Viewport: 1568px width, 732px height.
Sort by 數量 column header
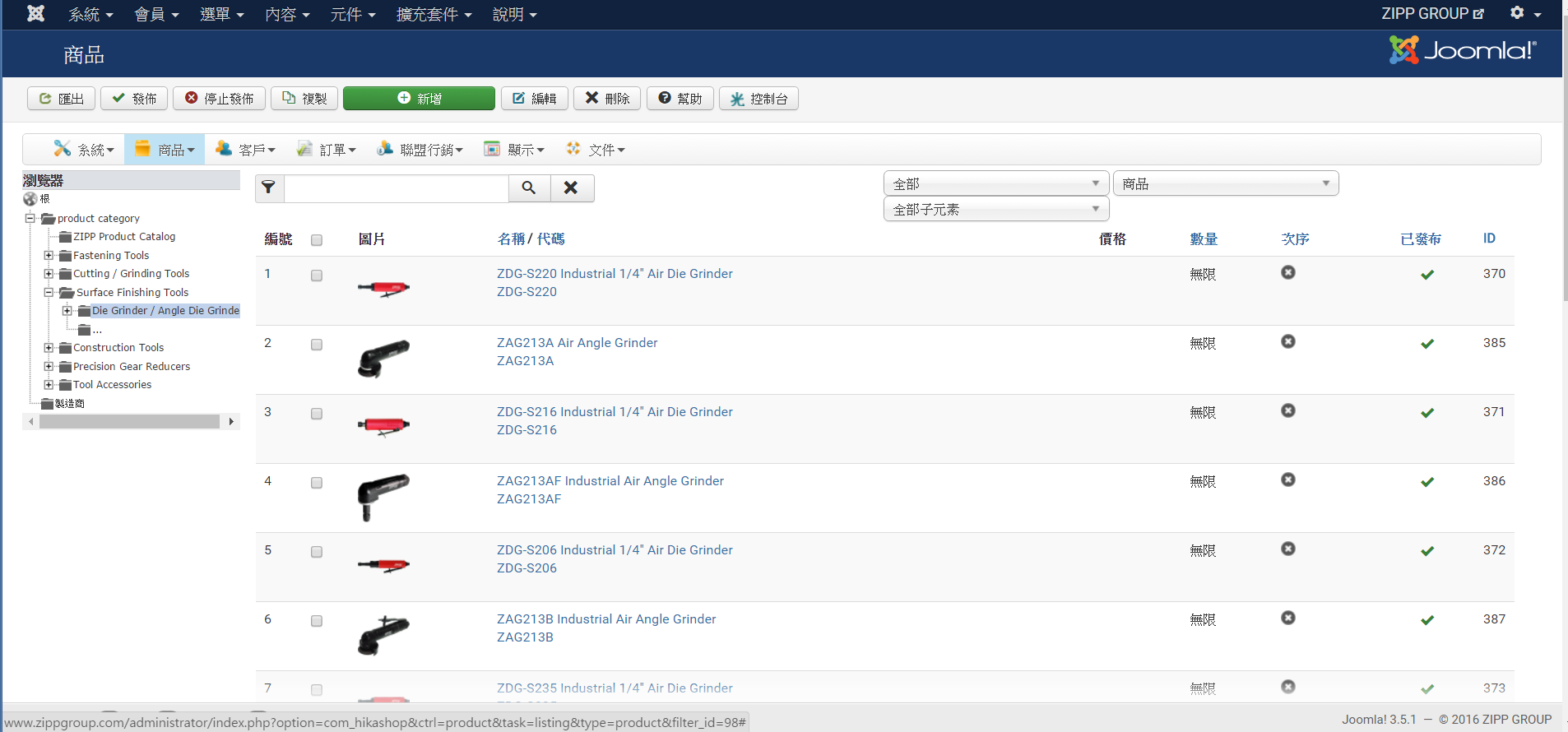(1204, 239)
